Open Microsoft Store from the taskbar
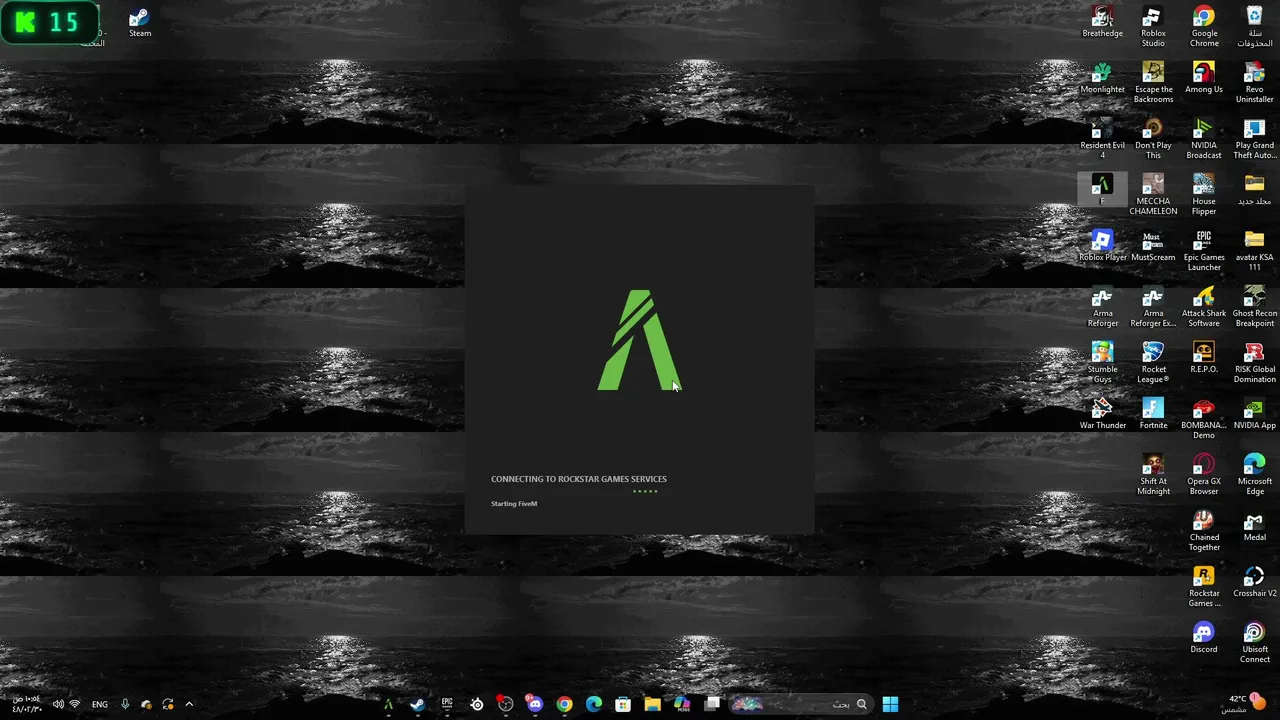Screen dimensions: 1280x720 point(623,704)
